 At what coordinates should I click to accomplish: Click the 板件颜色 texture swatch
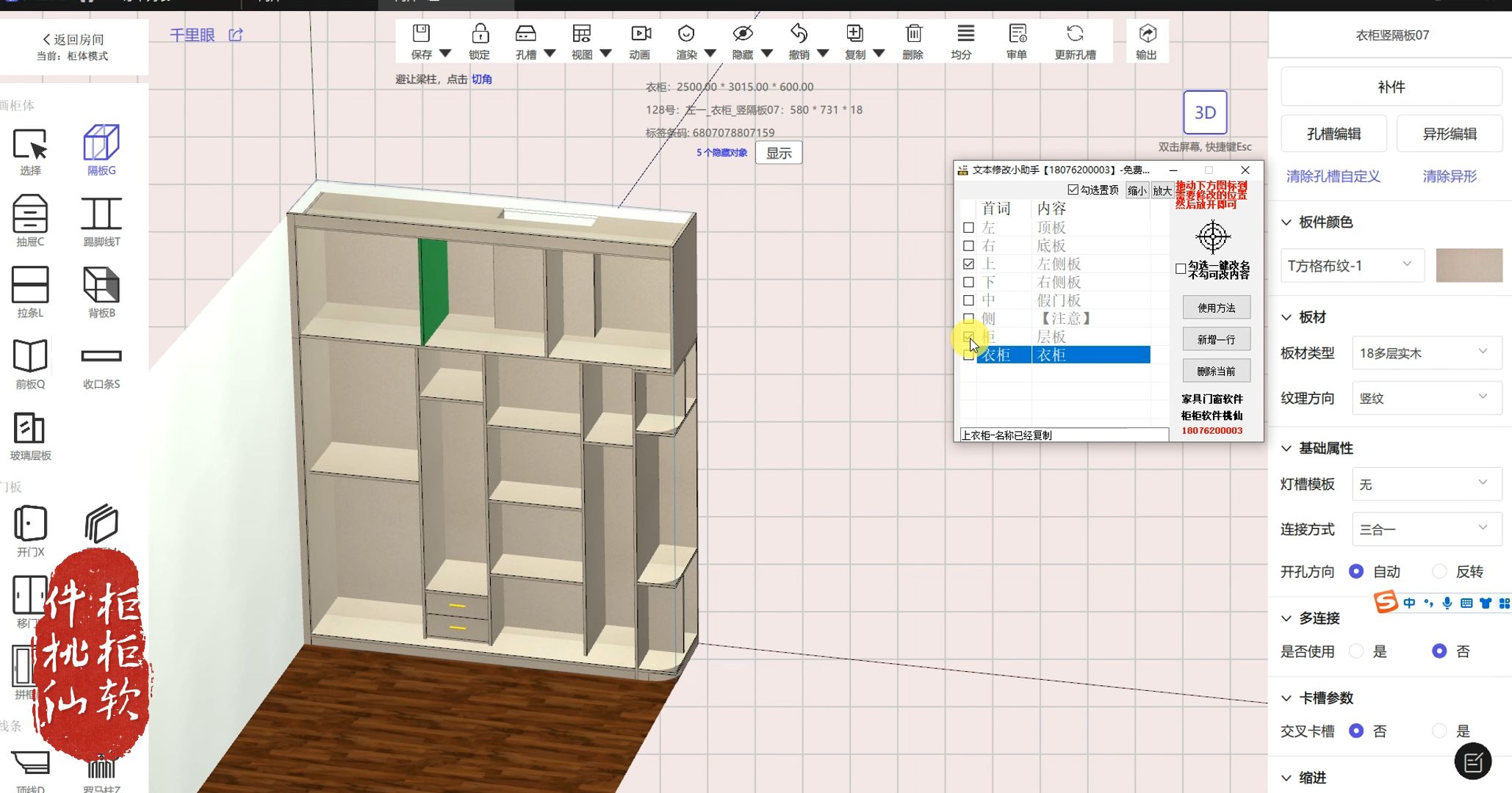click(1469, 266)
